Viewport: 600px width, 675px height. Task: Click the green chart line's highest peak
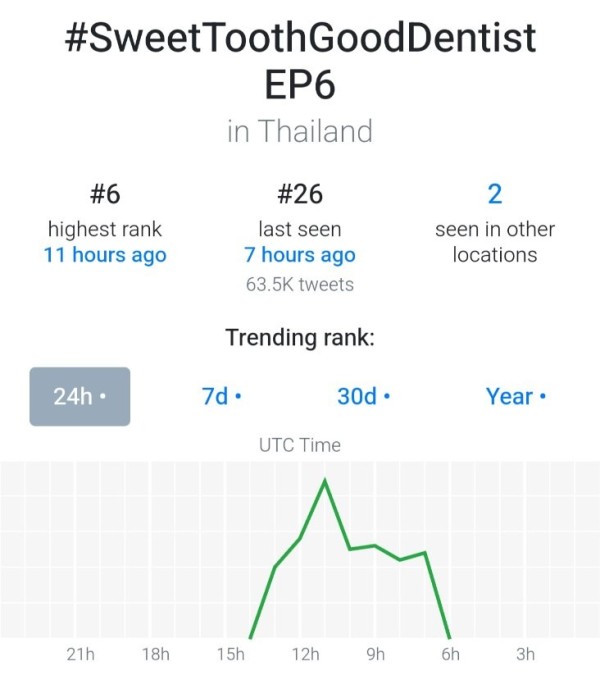pyautogui.click(x=325, y=480)
